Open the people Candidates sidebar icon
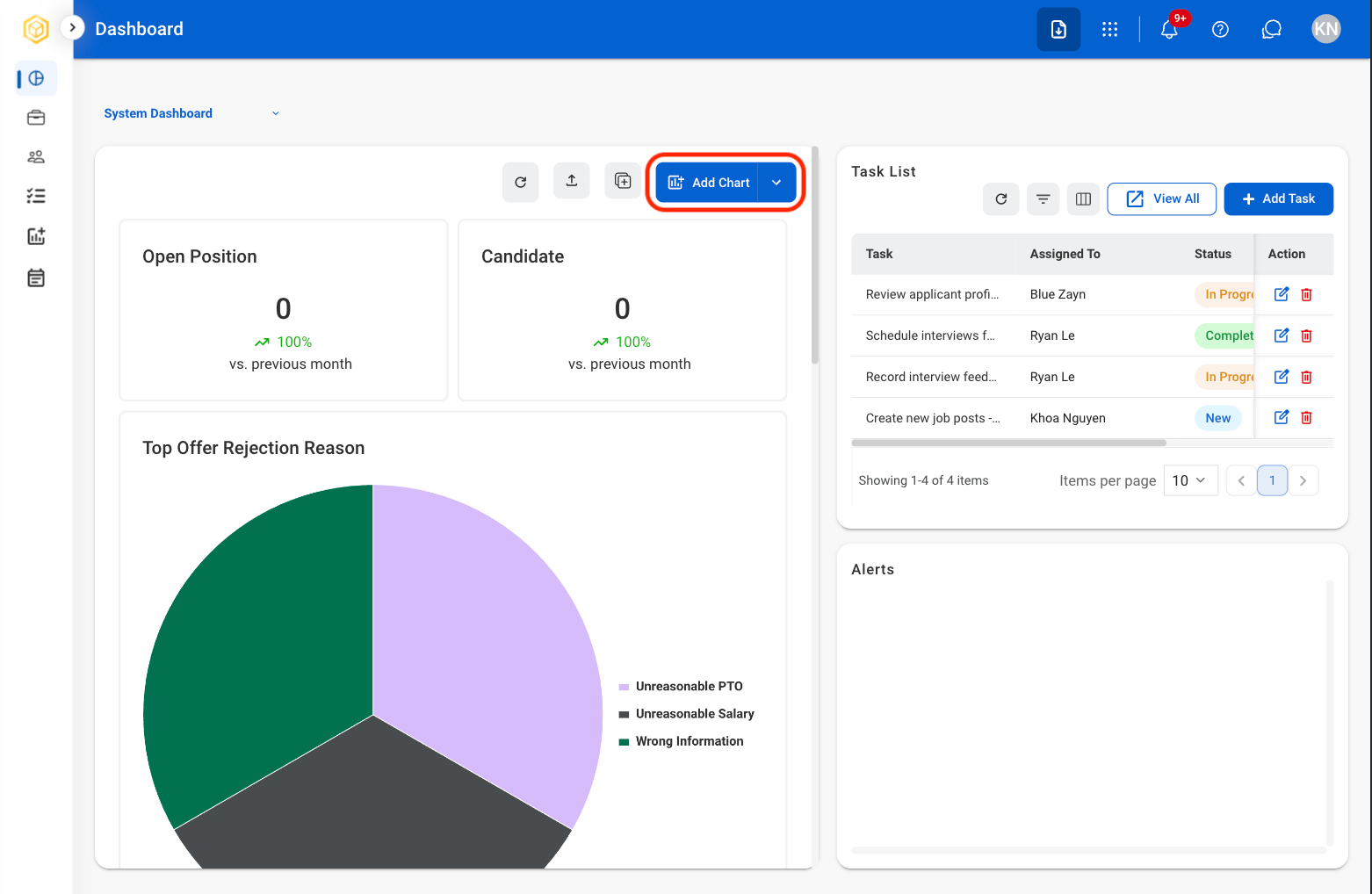The width and height of the screenshot is (1372, 894). pos(36,157)
